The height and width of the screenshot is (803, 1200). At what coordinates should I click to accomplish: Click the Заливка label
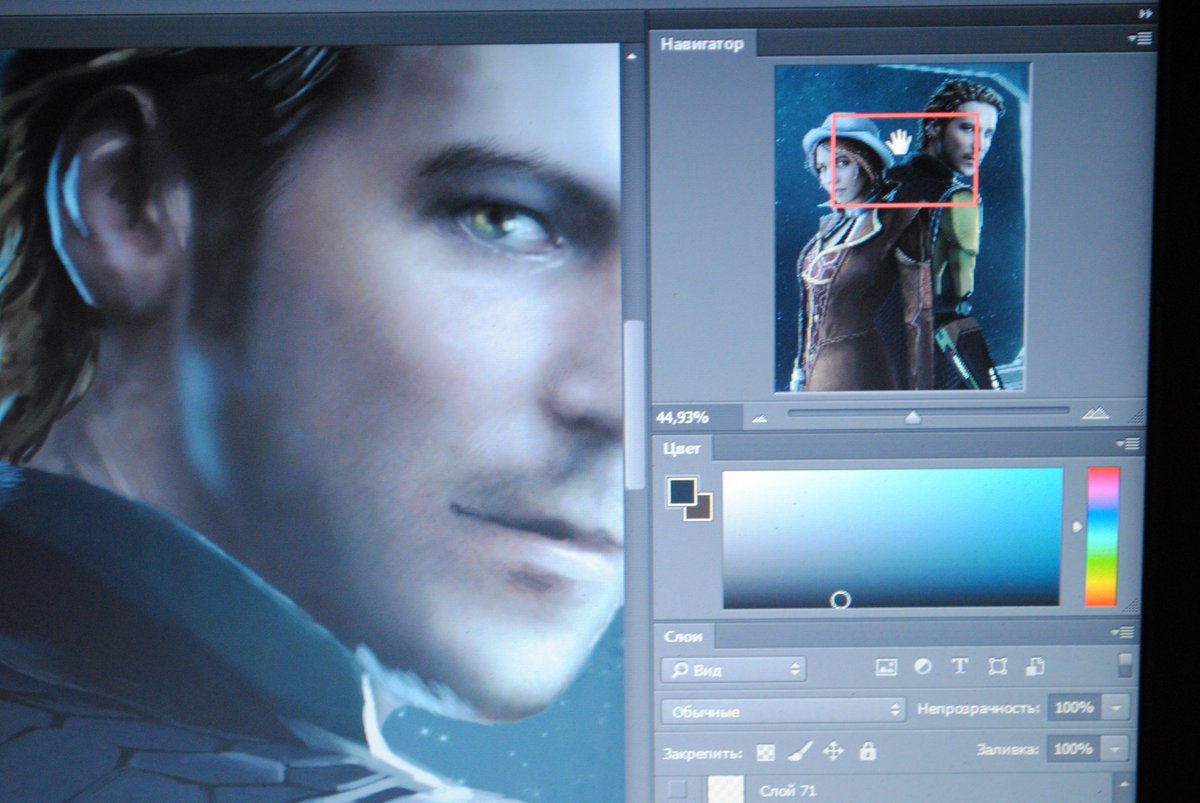1008,749
